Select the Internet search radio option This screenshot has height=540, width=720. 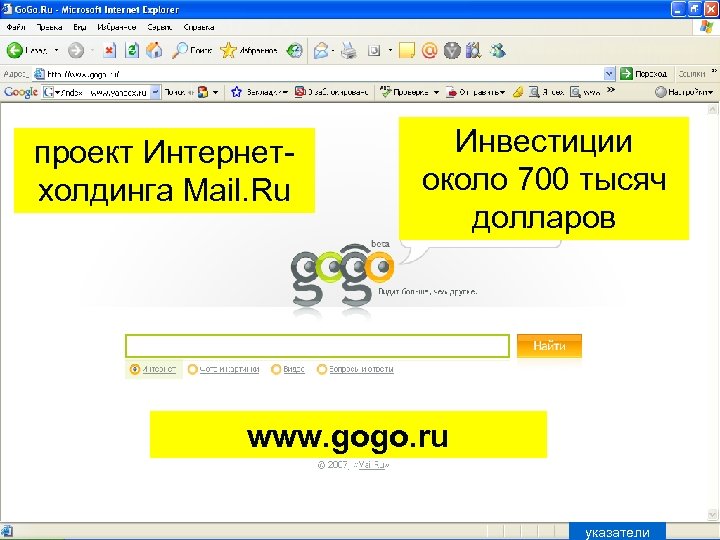[x=135, y=369]
